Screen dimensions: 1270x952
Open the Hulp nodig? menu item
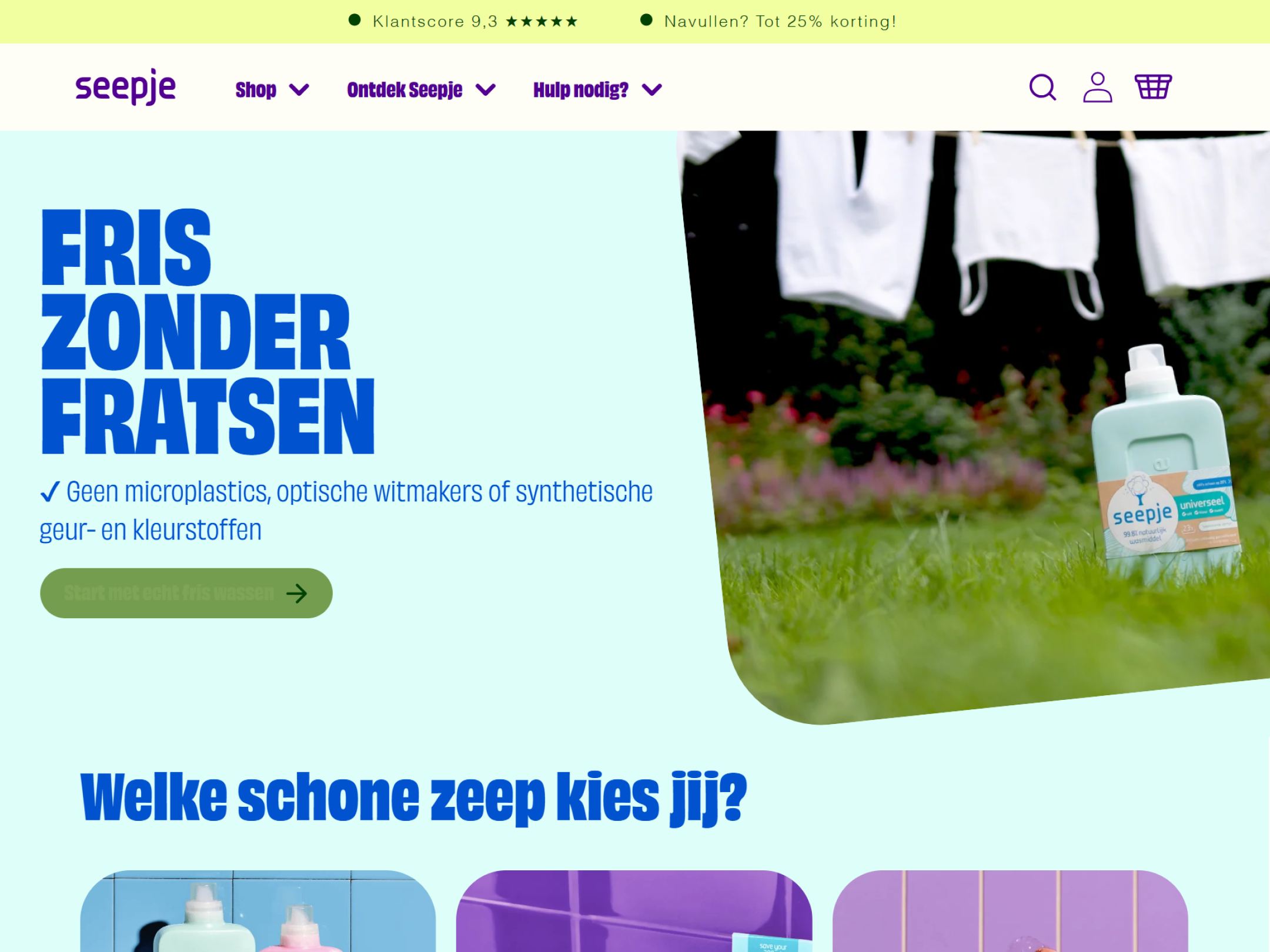(581, 90)
